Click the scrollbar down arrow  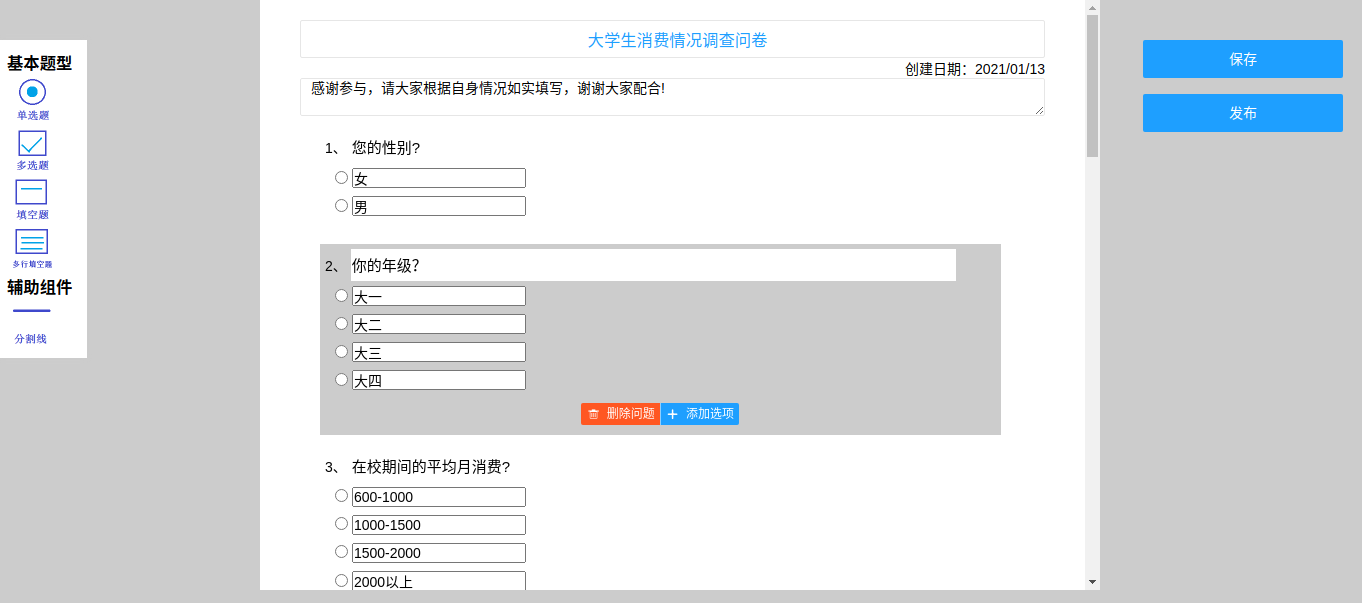[x=1092, y=581]
